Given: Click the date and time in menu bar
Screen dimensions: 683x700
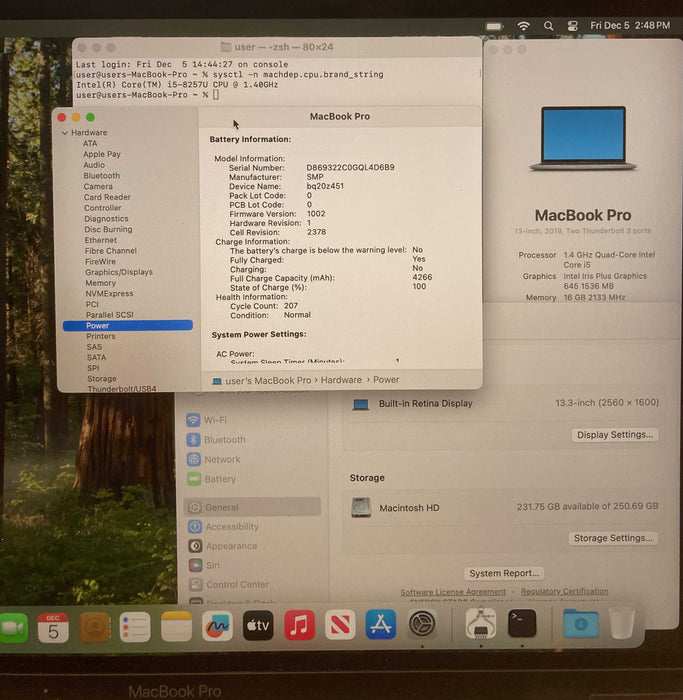Looking at the screenshot, I should click(630, 25).
